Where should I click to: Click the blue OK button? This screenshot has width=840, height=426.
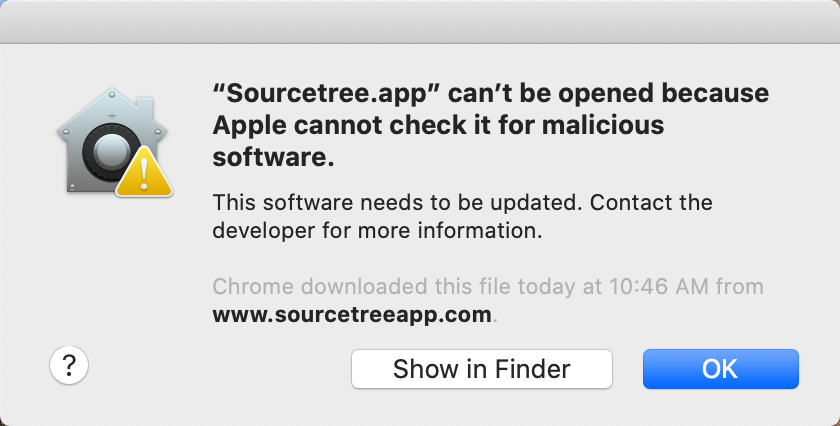[721, 369]
